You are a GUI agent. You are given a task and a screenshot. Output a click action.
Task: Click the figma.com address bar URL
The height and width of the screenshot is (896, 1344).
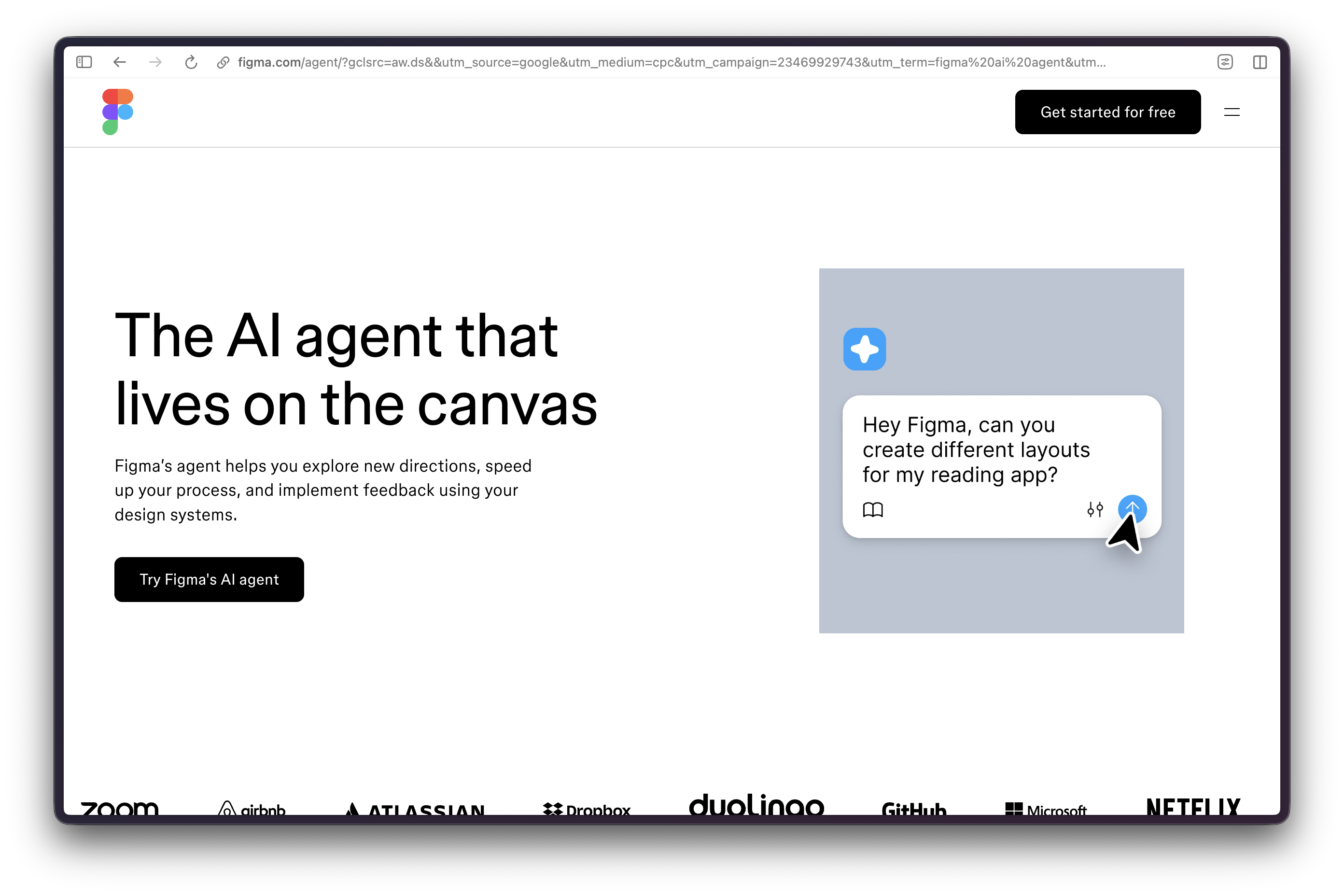[672, 62]
